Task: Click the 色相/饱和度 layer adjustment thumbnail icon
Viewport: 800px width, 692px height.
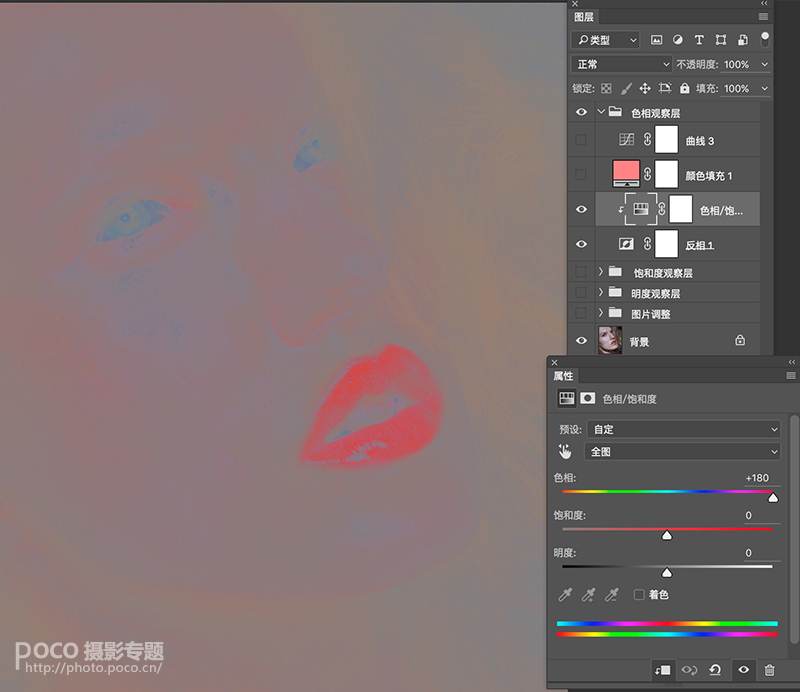Action: coord(641,209)
